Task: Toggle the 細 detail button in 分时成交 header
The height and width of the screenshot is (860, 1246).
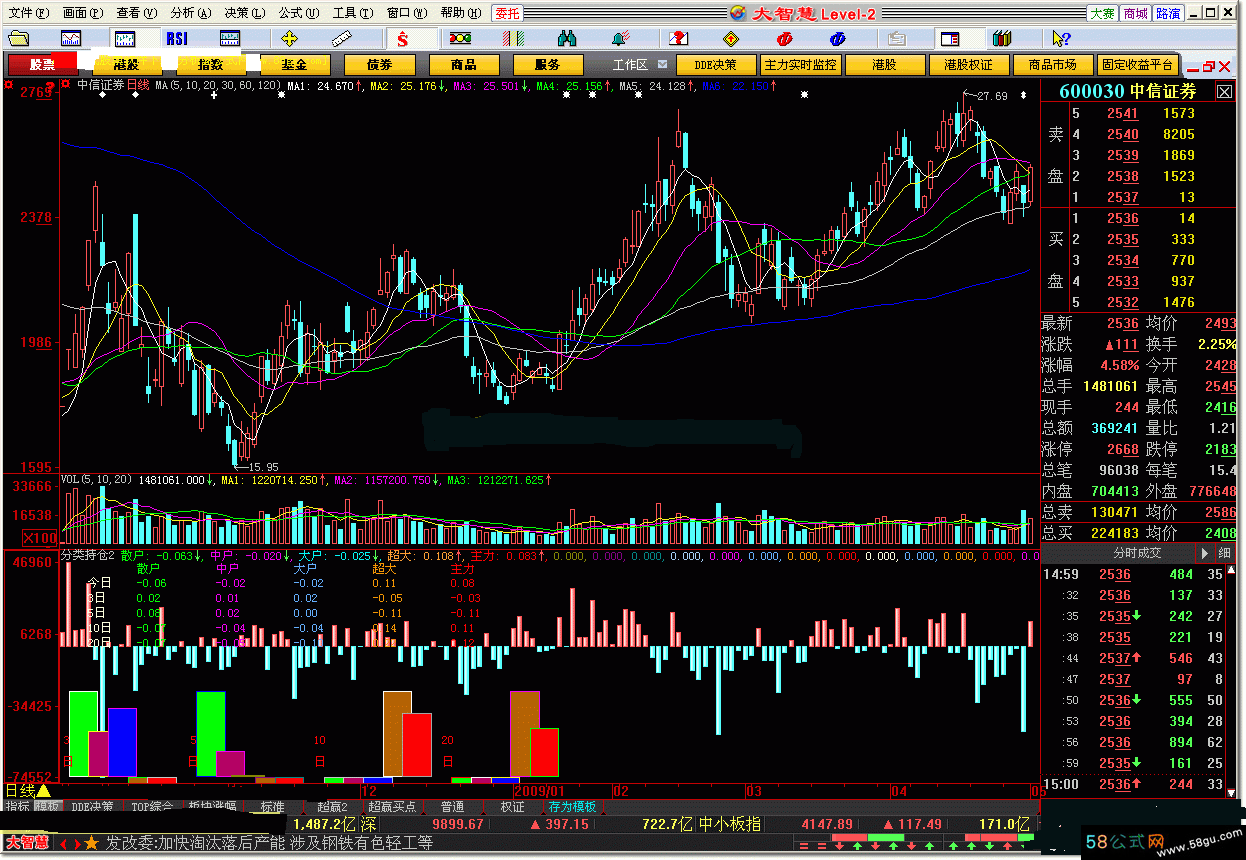Action: 1225,553
